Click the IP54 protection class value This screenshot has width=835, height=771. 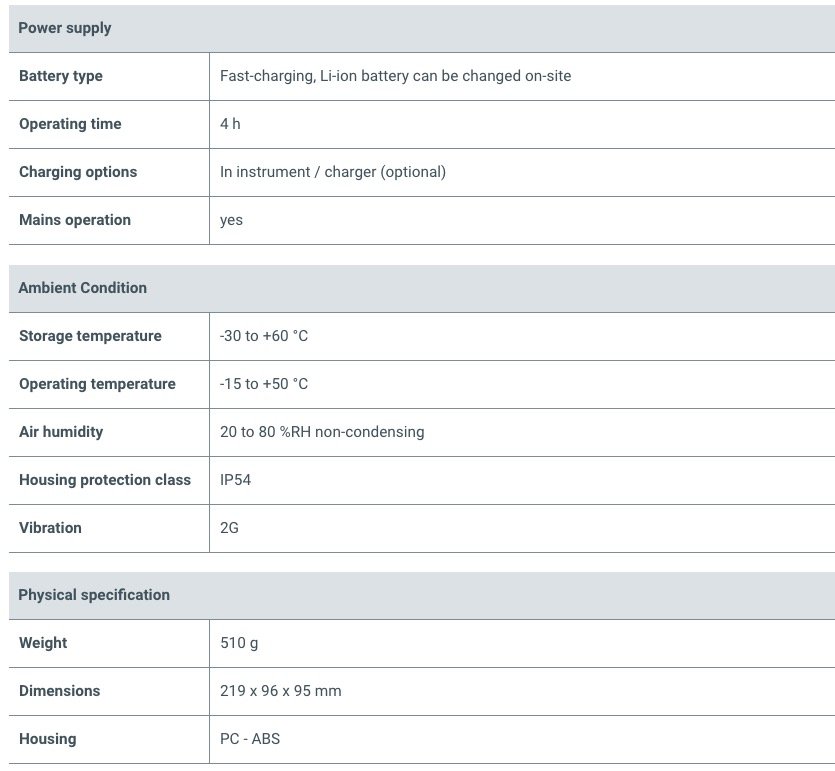235,479
